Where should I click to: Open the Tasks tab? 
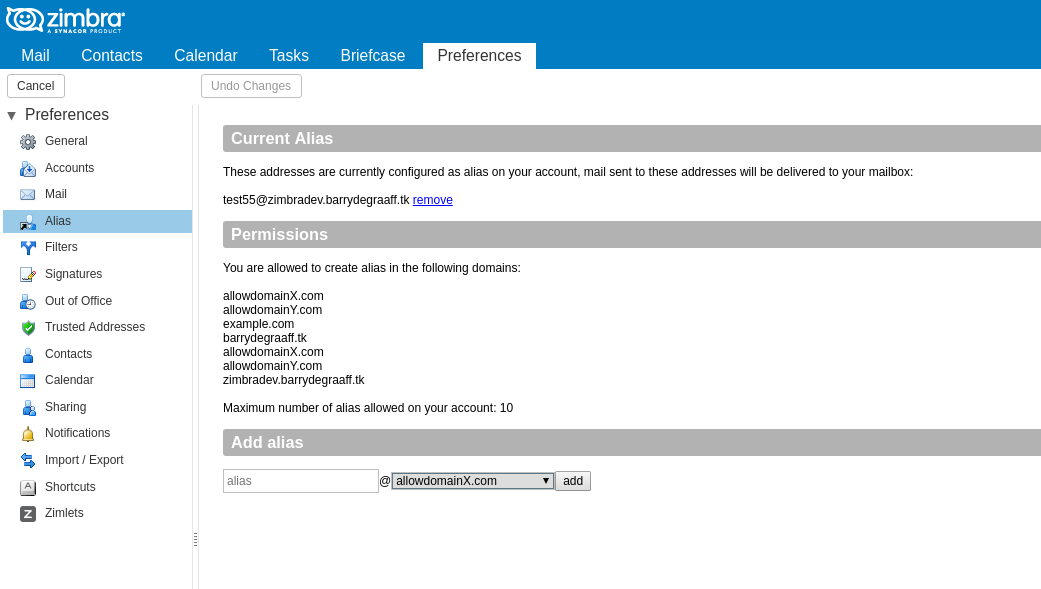[289, 56]
